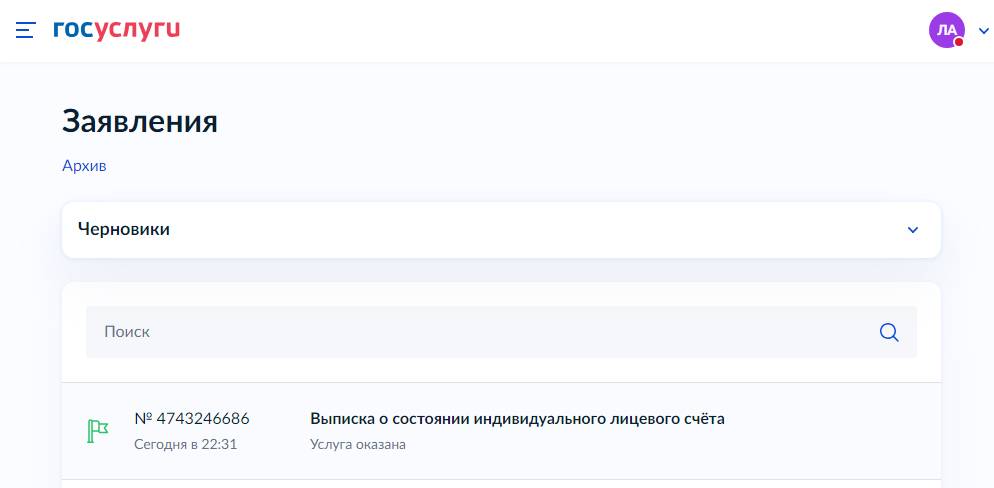This screenshot has width=994, height=488.
Task: Click the Заявления page heading
Action: point(139,122)
